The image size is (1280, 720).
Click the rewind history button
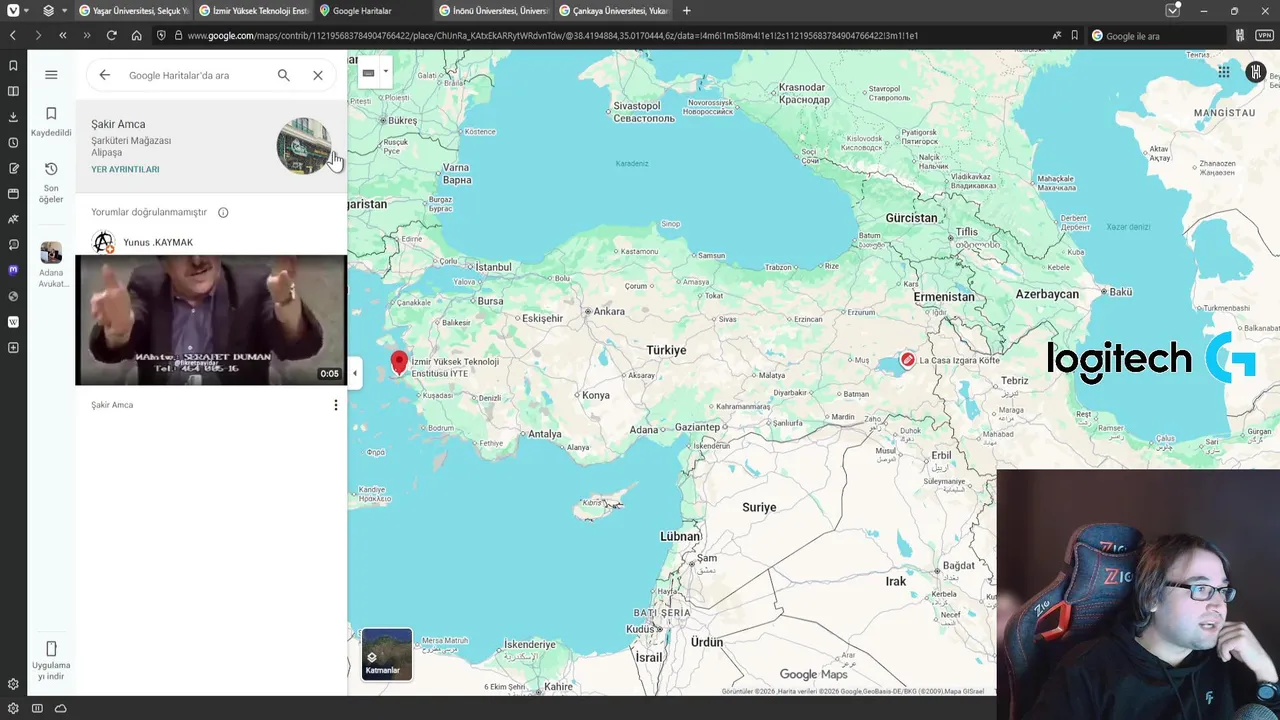point(62,35)
